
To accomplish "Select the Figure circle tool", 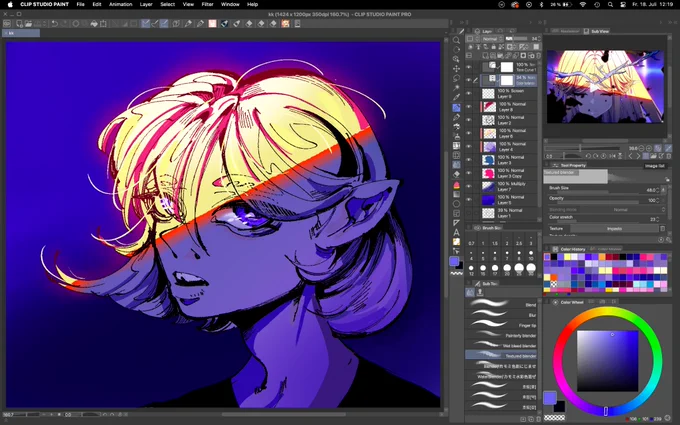I will click(456, 204).
